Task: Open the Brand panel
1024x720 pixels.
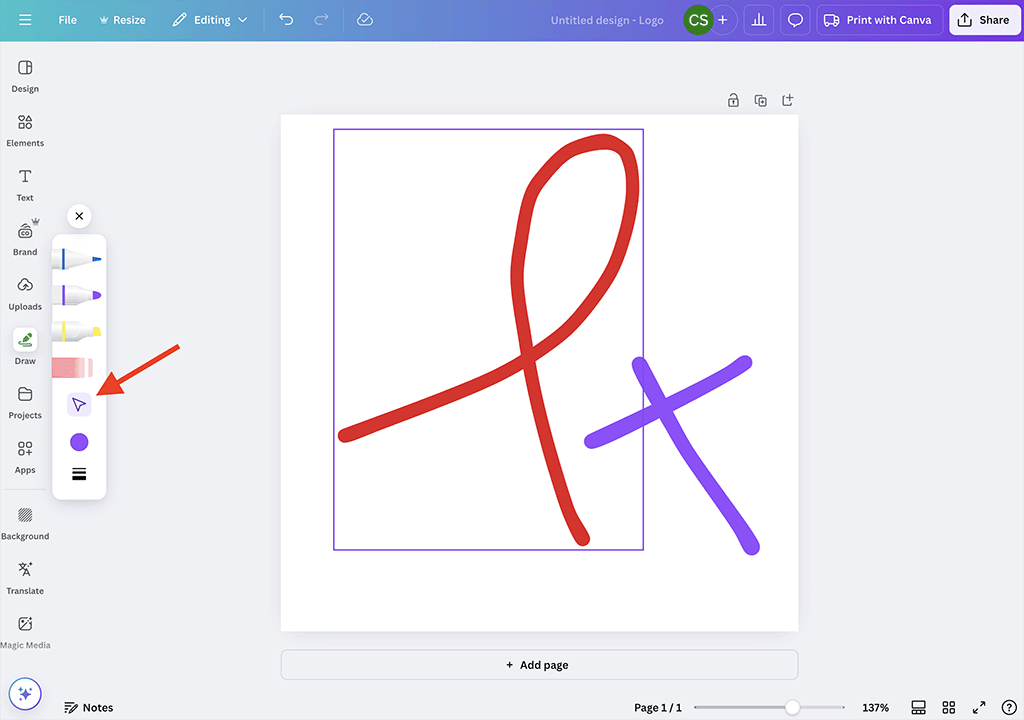Action: coord(25,239)
